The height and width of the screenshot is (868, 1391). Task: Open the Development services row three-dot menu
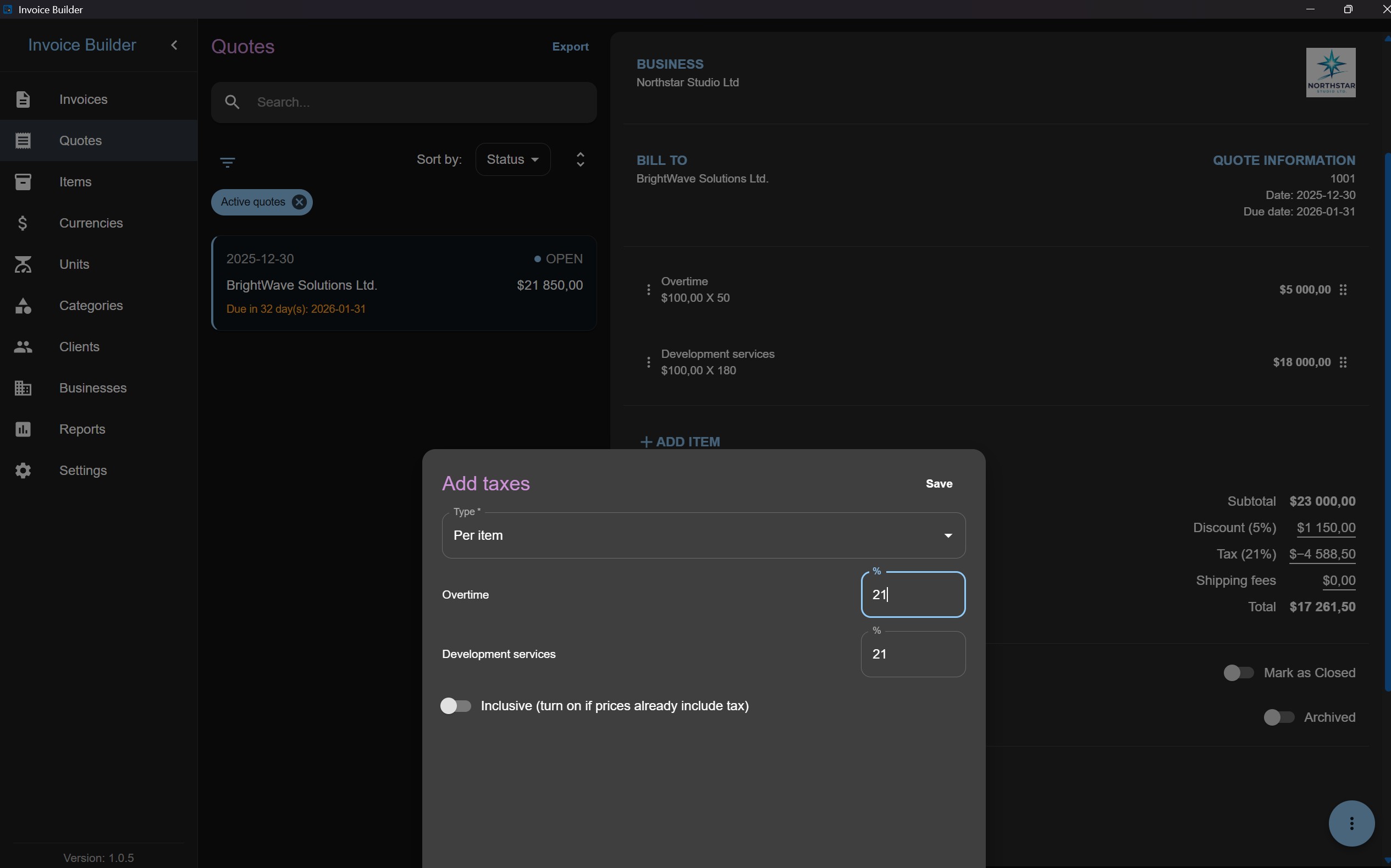pyautogui.click(x=649, y=362)
